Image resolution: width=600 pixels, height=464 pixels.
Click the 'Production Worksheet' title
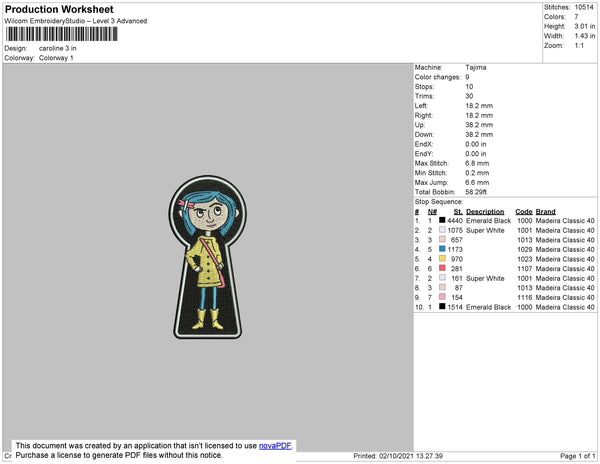59,9
